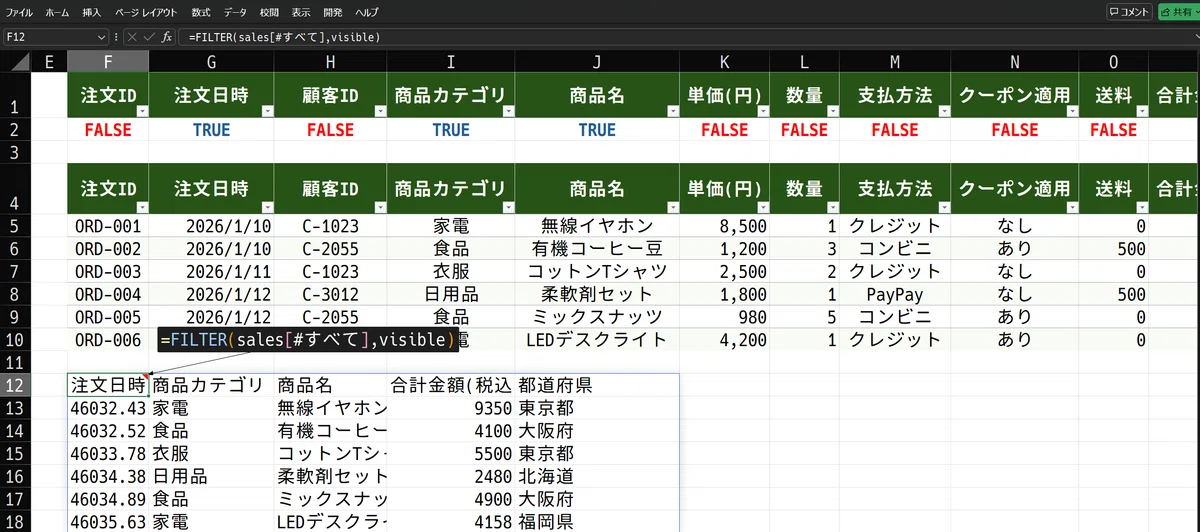1200x532 pixels.
Task: Click the formula bar cancel (X) icon
Action: [x=132, y=37]
